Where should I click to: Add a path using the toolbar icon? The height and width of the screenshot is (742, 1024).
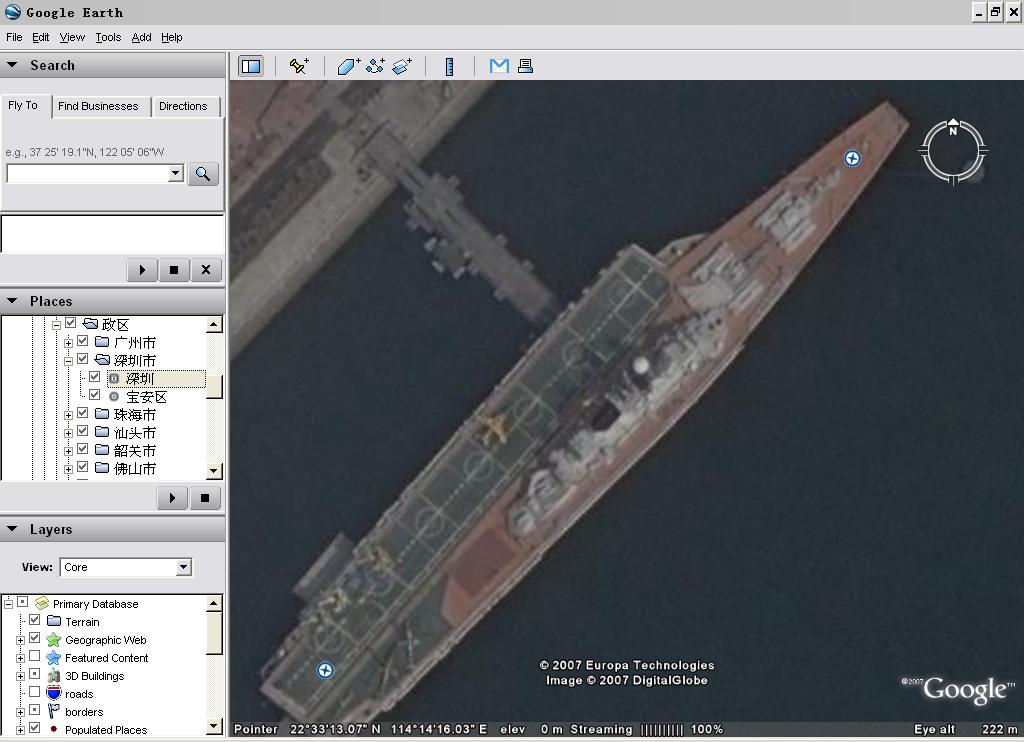pyautogui.click(x=376, y=66)
